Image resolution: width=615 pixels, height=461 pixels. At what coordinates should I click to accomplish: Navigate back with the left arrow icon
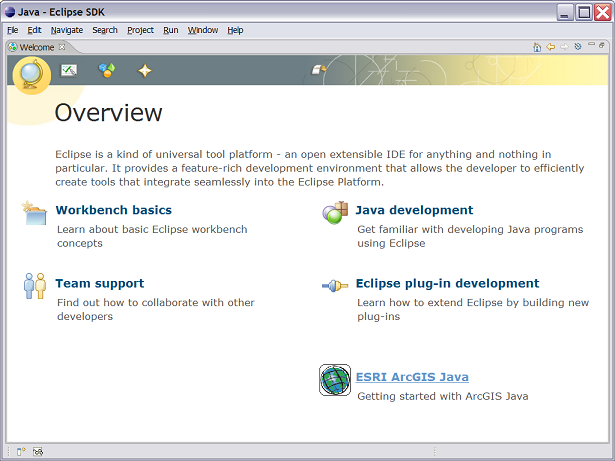(551, 47)
